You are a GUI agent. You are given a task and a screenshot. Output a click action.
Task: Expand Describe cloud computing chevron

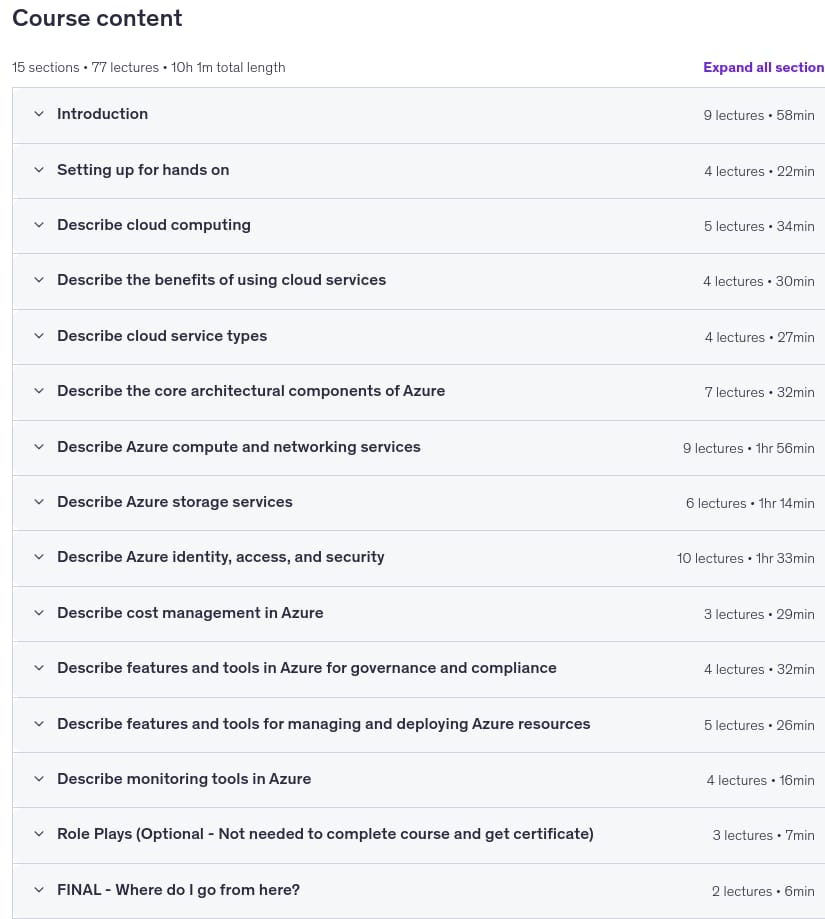click(39, 225)
